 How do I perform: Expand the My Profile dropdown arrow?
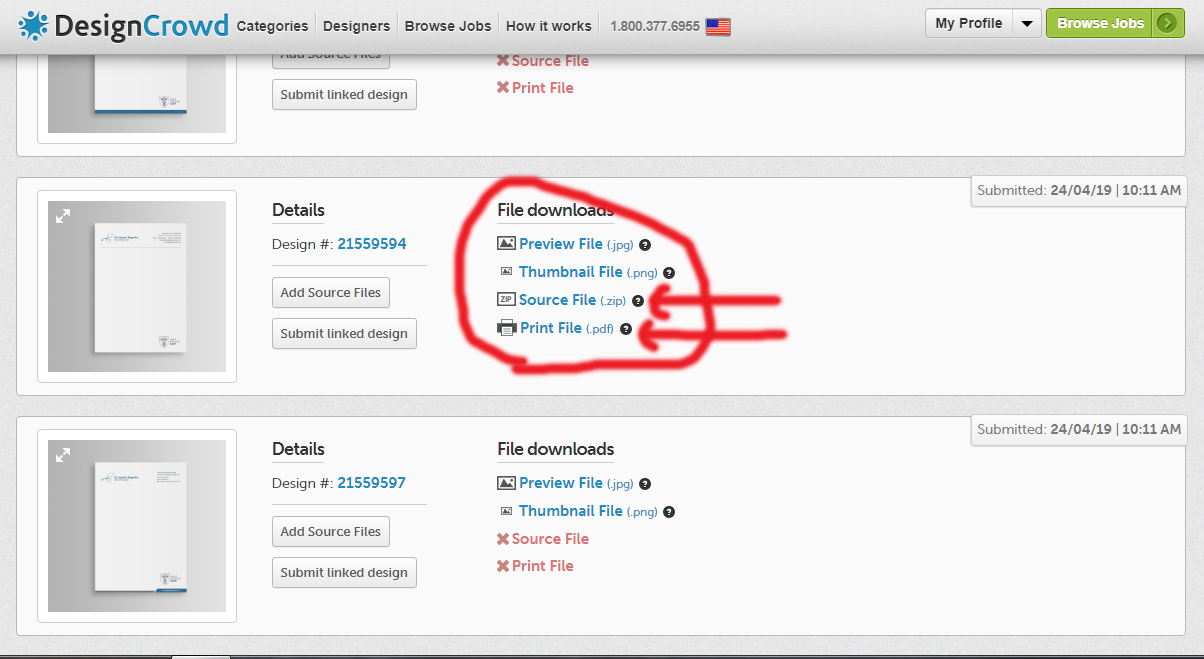(1027, 24)
